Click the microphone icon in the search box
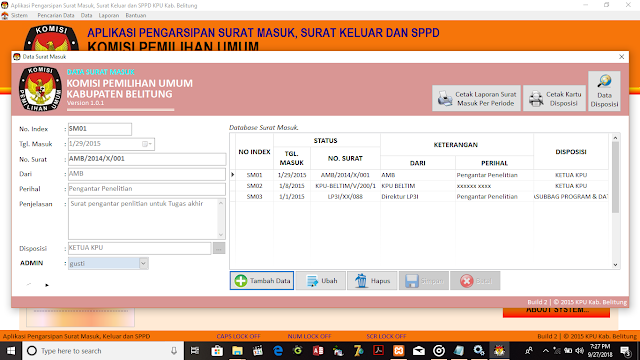Viewport: 640px width, 360px height. [174, 351]
